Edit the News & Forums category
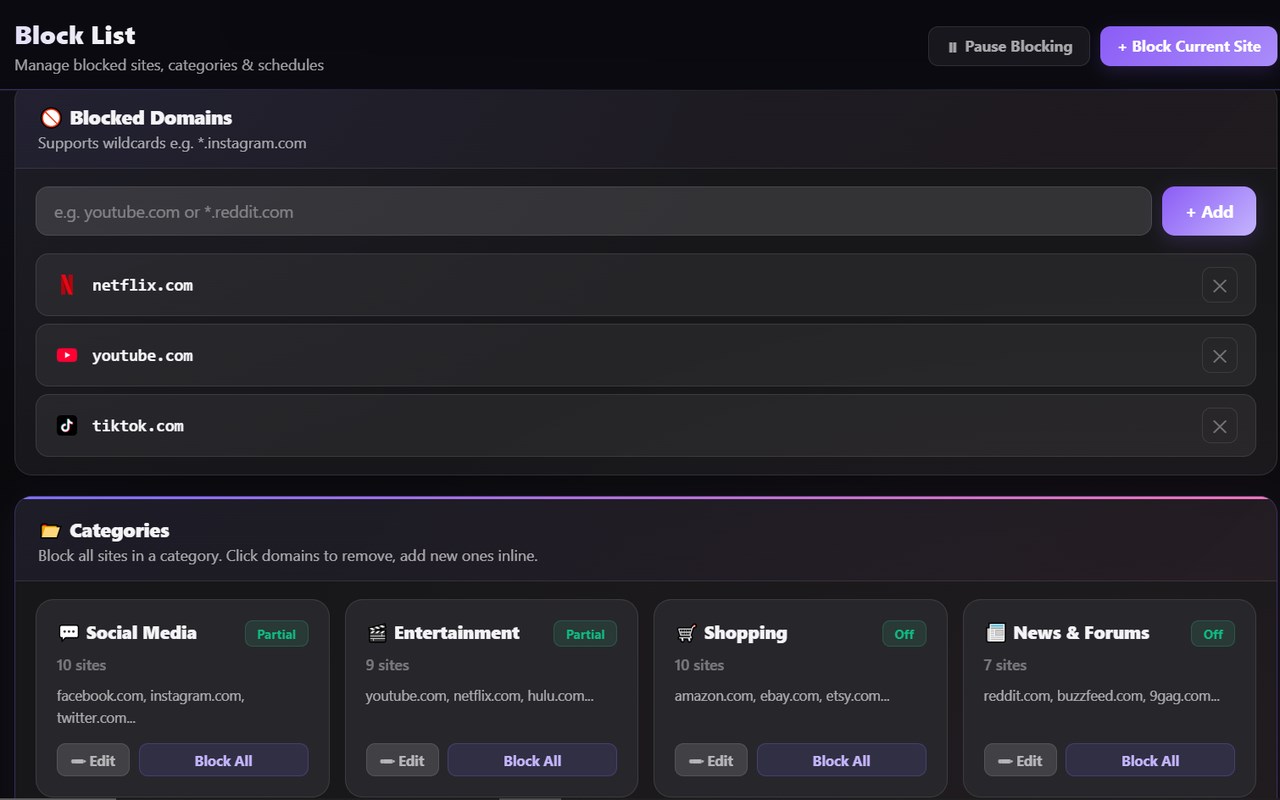The width and height of the screenshot is (1280, 800). coord(1020,760)
